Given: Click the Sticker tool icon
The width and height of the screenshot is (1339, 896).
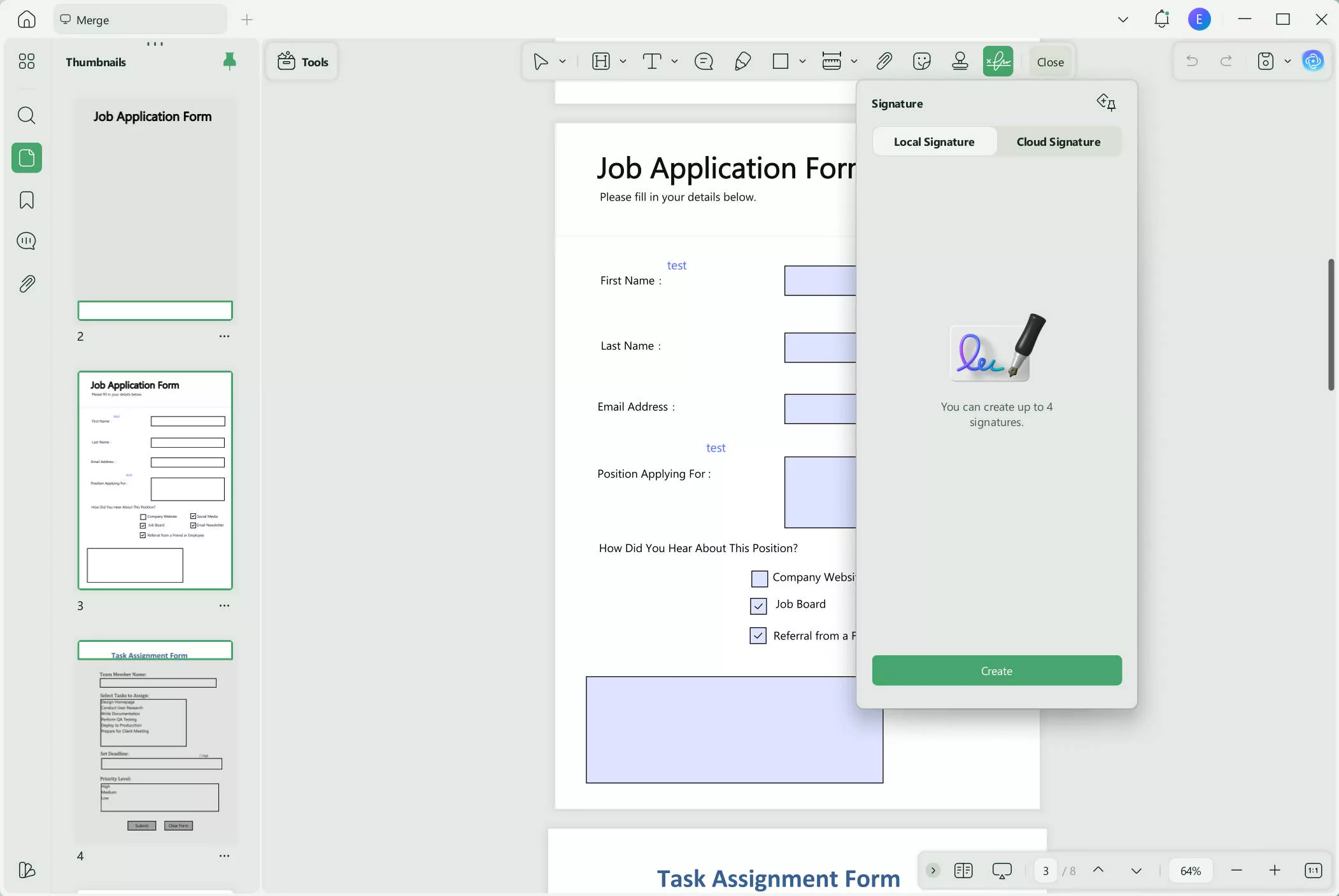Looking at the screenshot, I should (921, 62).
